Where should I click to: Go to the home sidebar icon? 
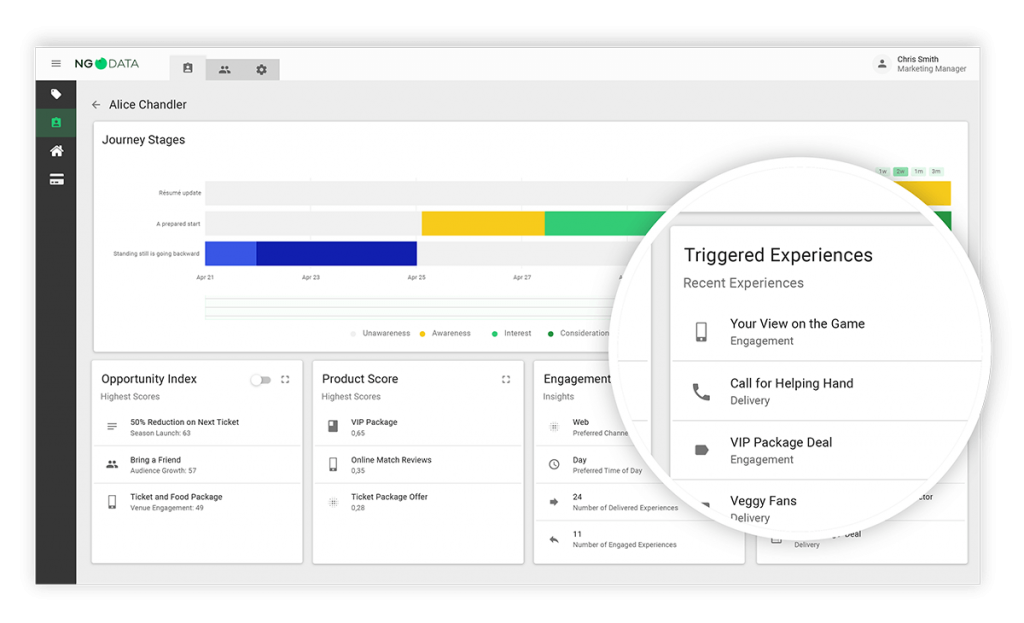tap(56, 151)
